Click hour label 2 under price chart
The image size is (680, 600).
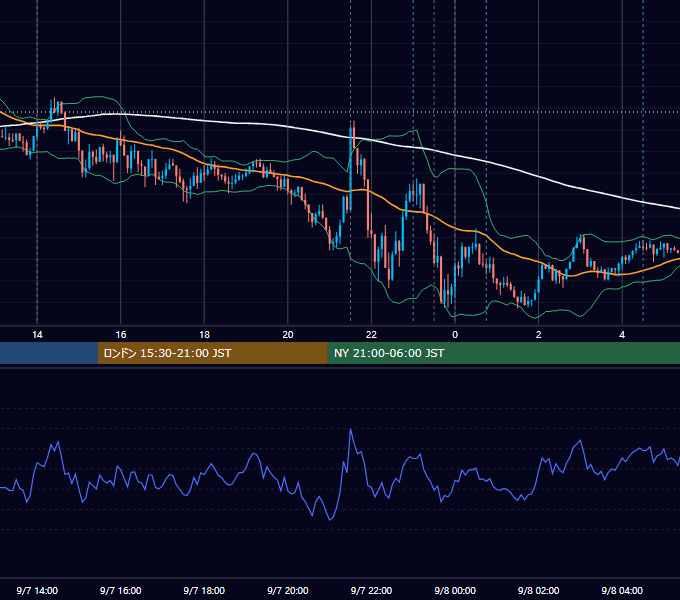tap(539, 335)
